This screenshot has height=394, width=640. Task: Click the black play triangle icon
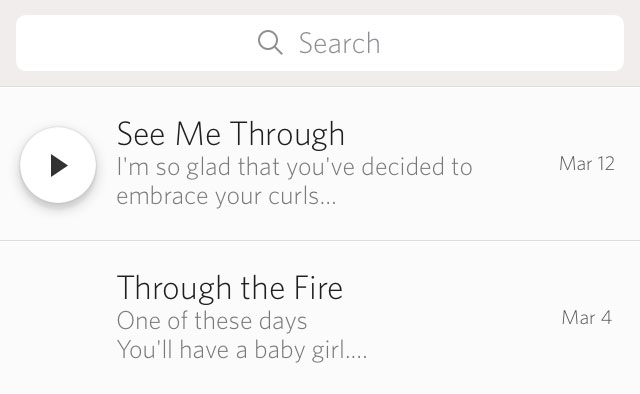tap(59, 165)
